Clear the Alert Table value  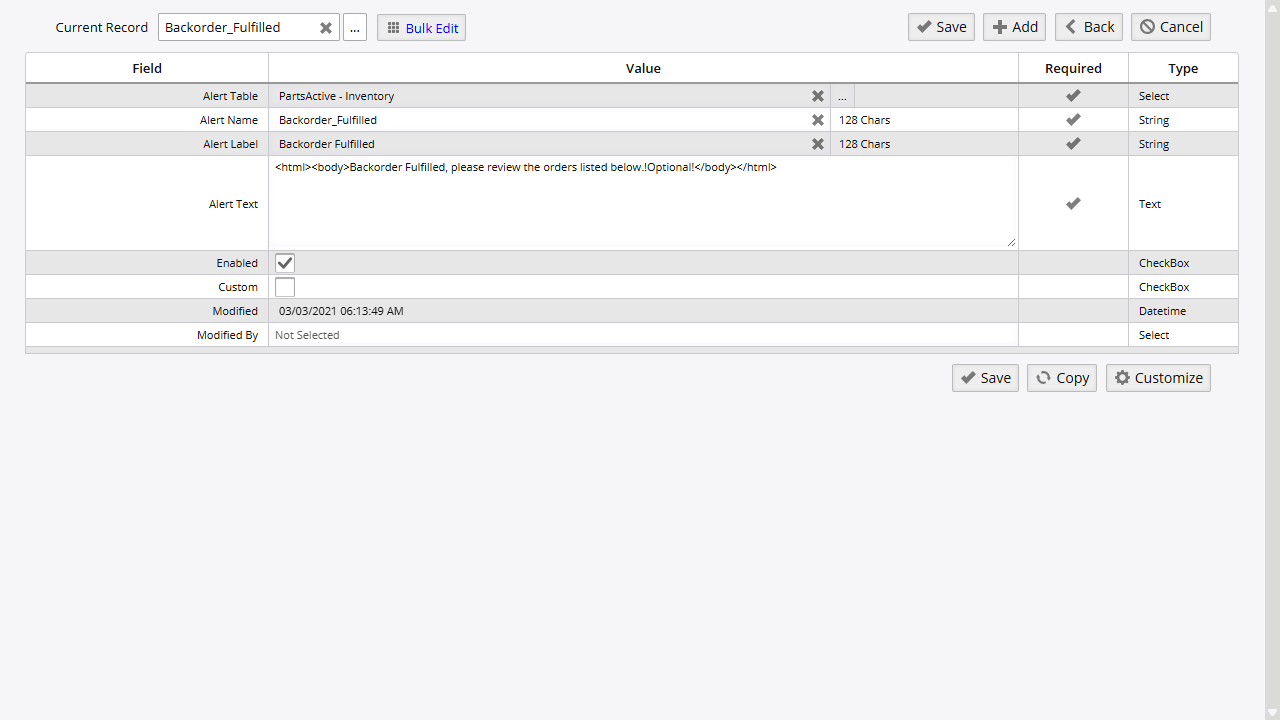click(818, 96)
